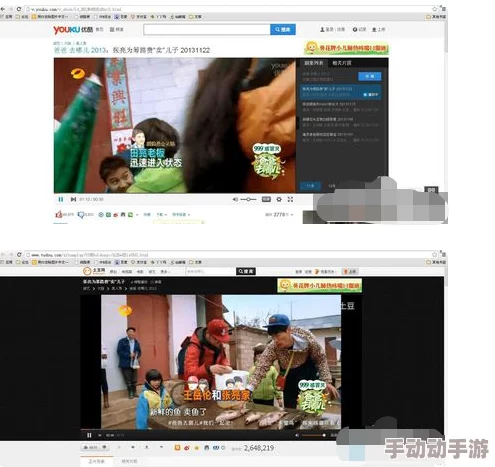Click blue search button on Youku

click(283, 30)
